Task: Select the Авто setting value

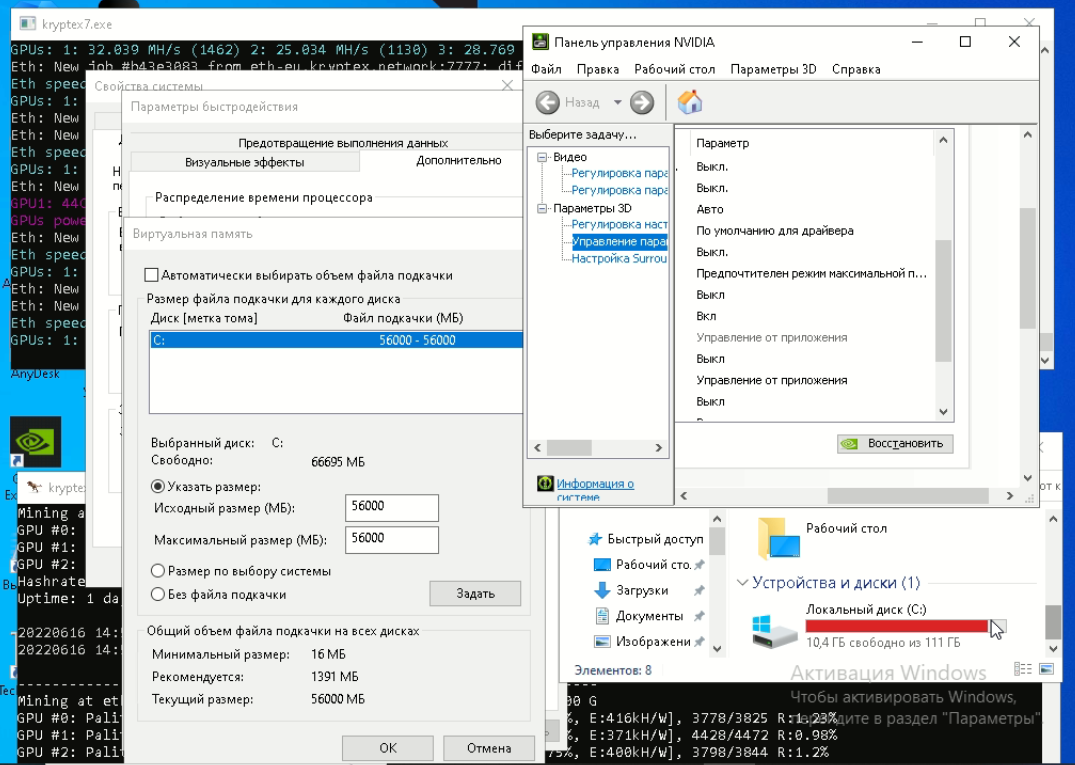Action: [710, 209]
